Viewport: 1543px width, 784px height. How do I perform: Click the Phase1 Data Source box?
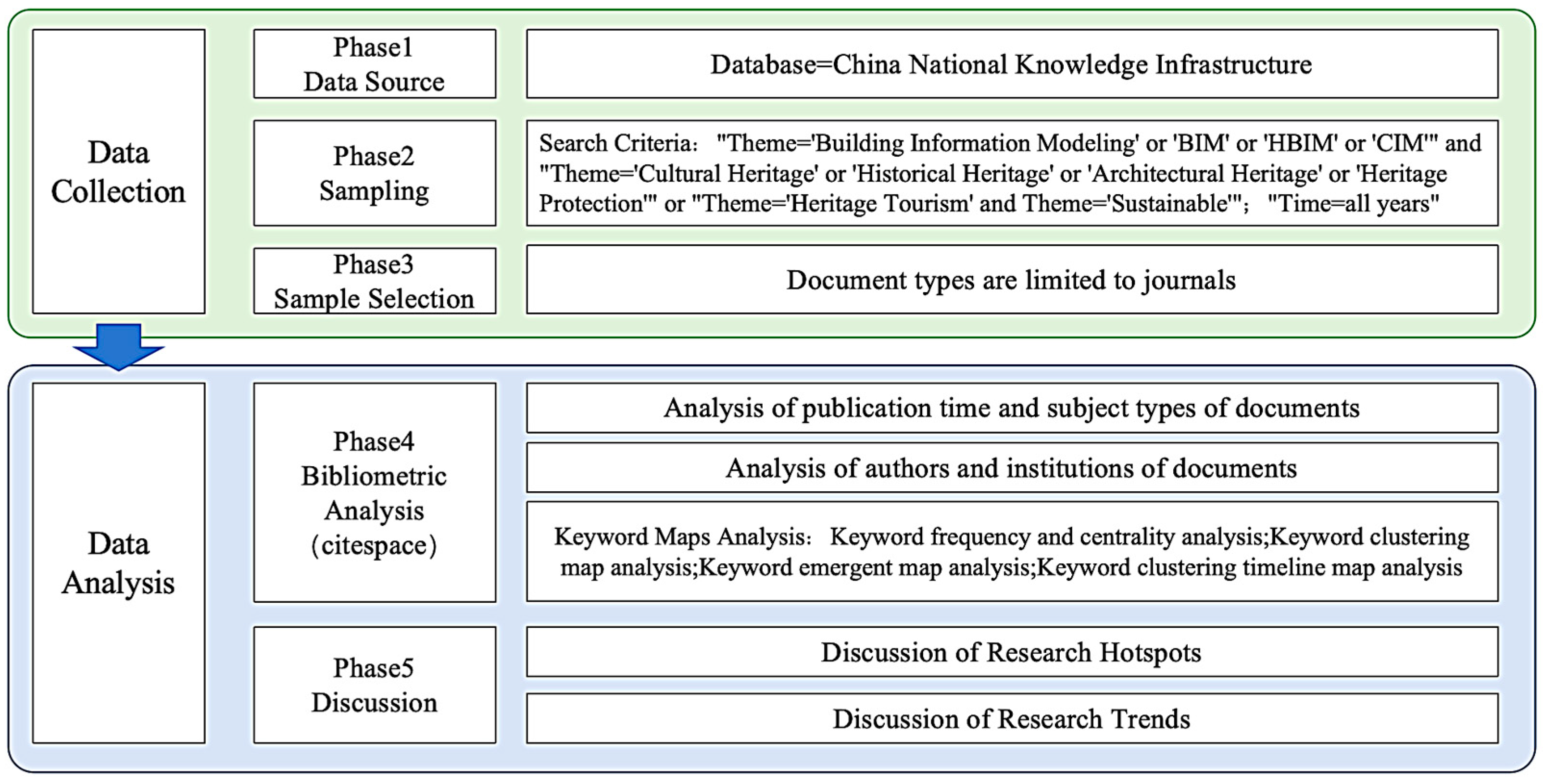[x=375, y=64]
